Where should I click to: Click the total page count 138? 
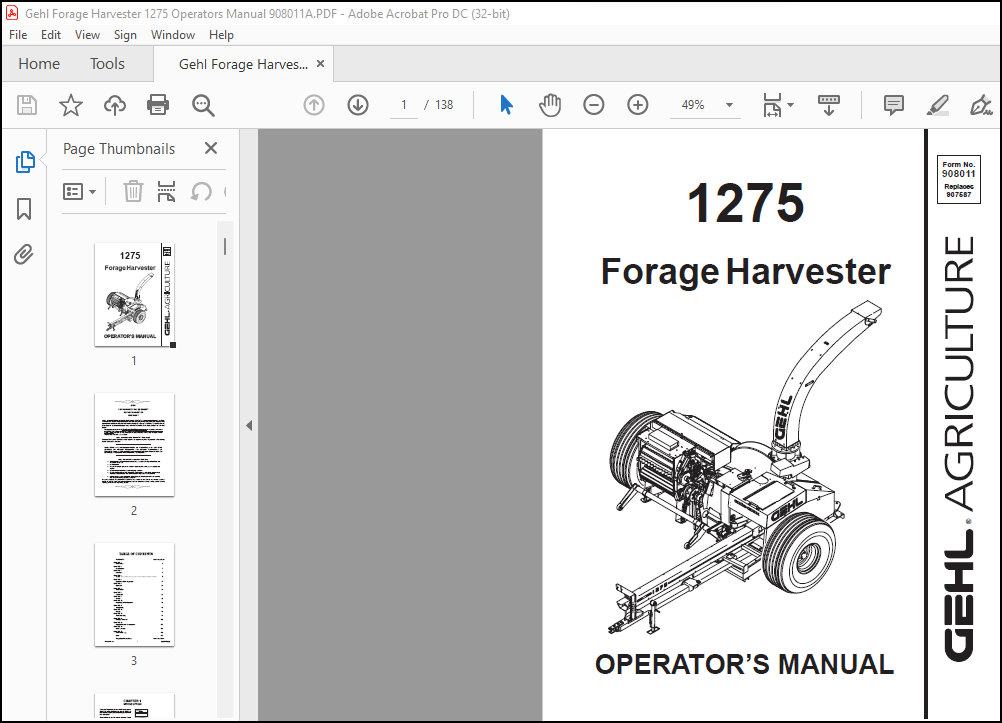tap(444, 105)
